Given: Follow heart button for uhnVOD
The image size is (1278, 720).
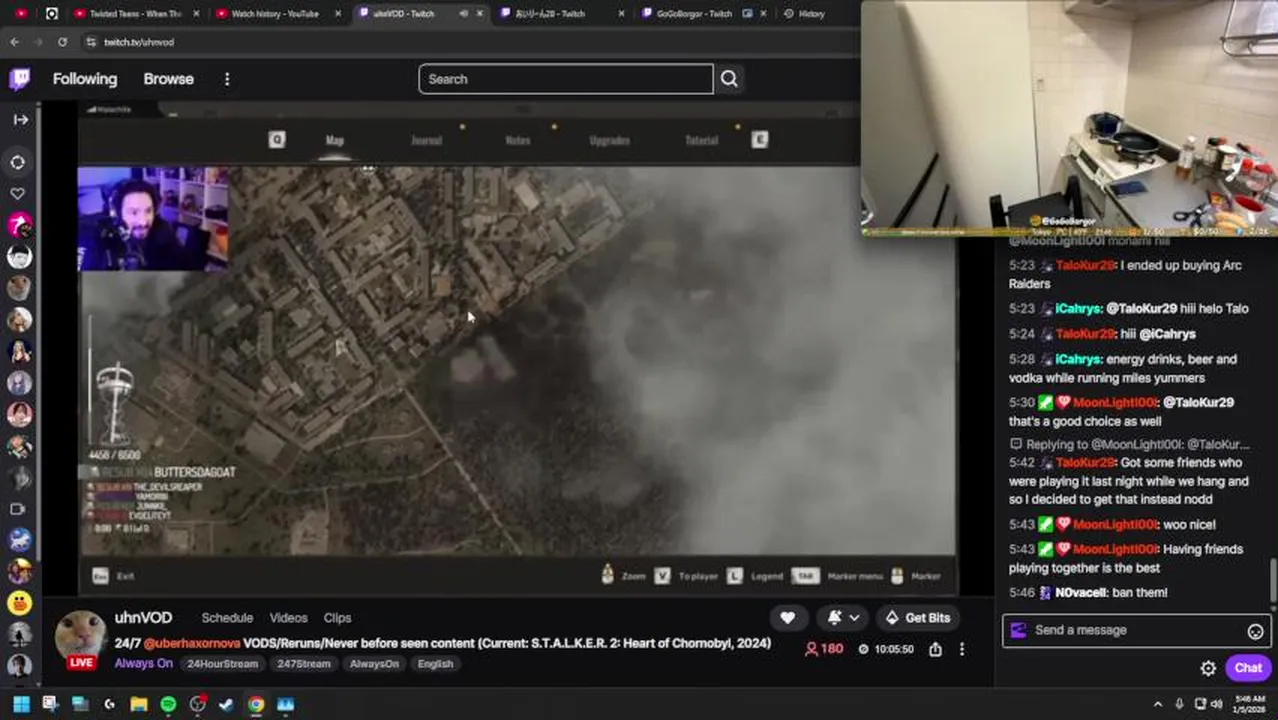Looking at the screenshot, I should (x=787, y=618).
